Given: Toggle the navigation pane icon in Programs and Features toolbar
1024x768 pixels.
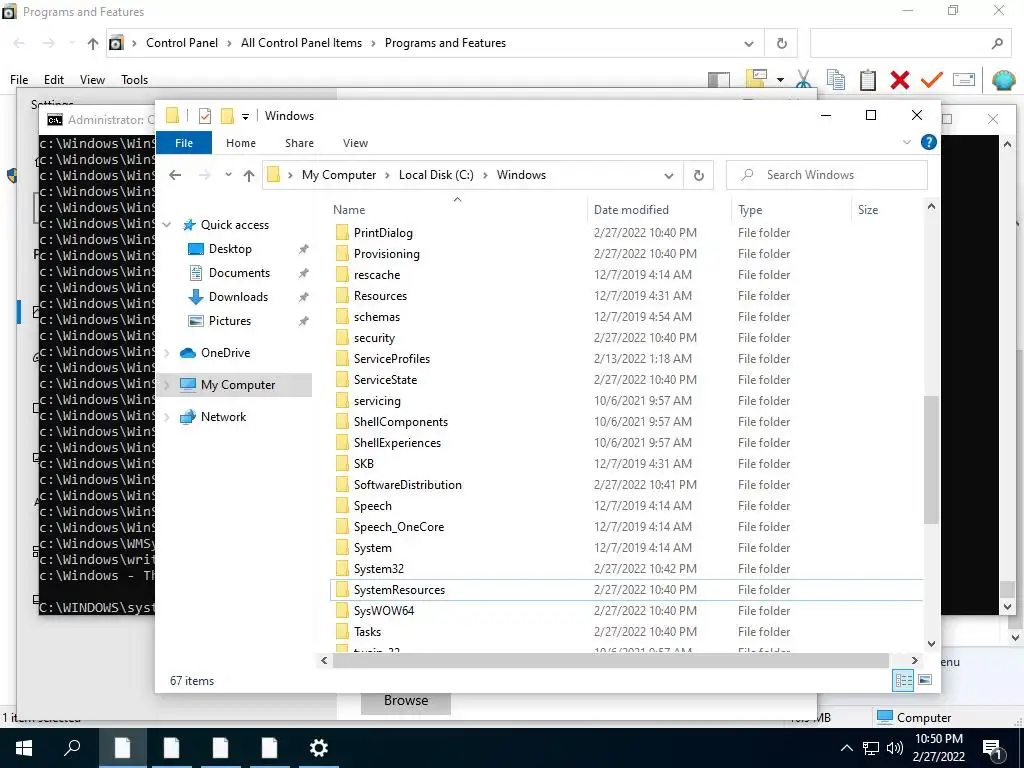Looking at the screenshot, I should [719, 80].
